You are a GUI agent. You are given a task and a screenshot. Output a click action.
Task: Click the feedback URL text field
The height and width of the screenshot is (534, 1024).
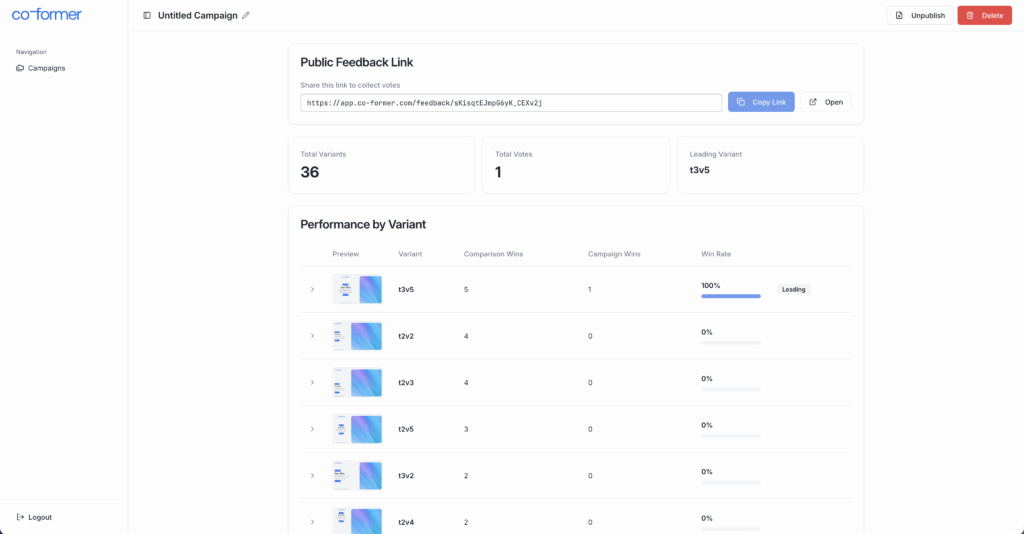[x=510, y=102]
